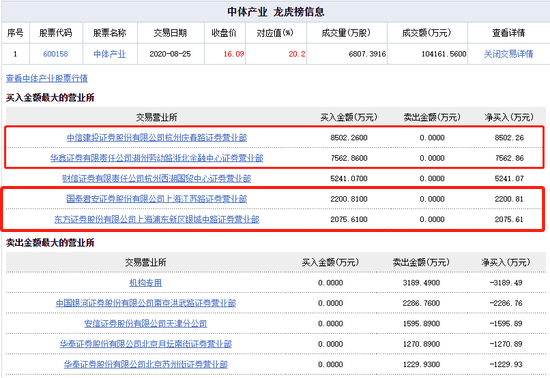Image resolution: width=550 pixels, height=378 pixels.
Task: Select net buy value 8502.26
Action: 509,137
